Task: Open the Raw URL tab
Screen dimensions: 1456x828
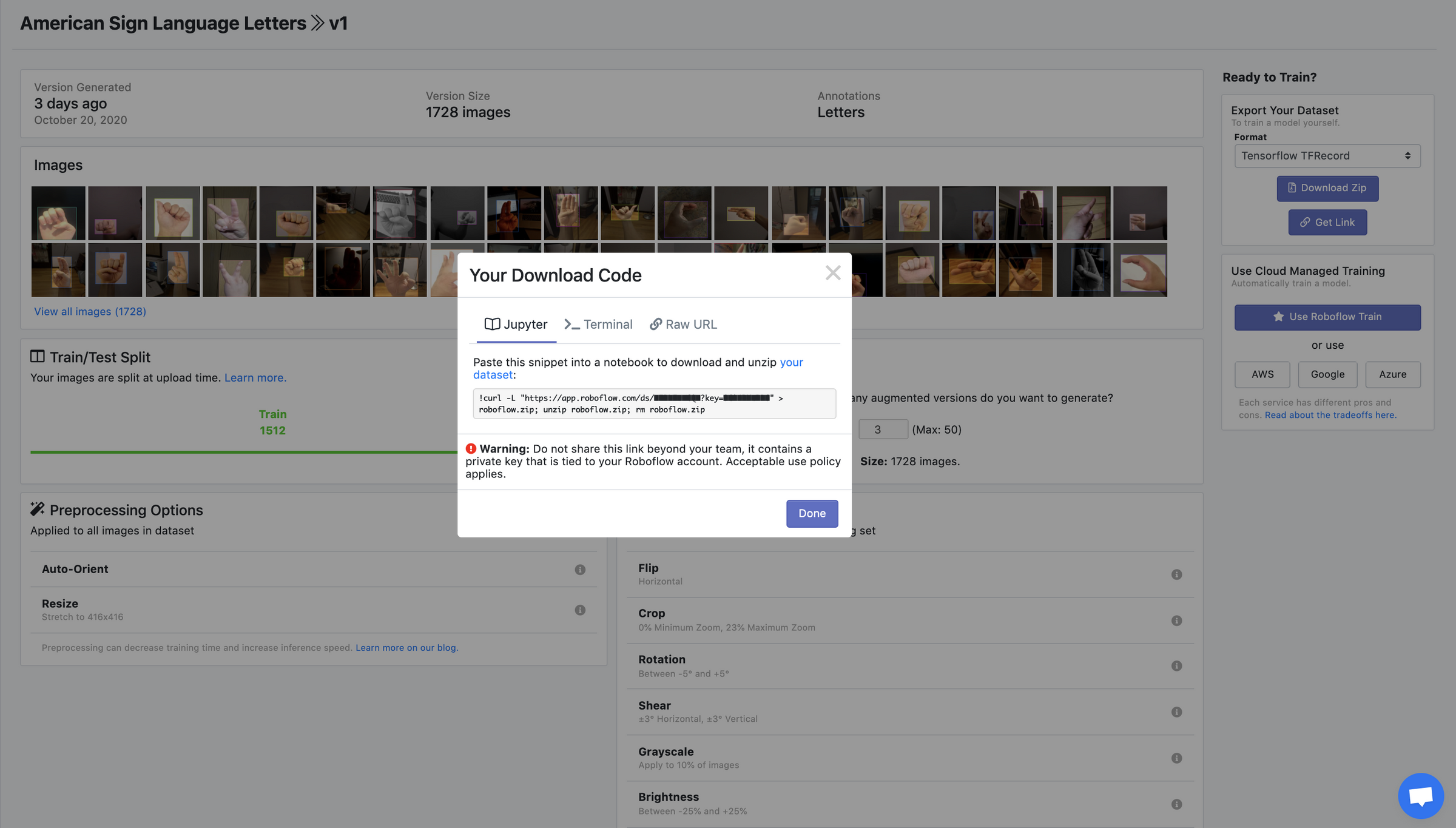Action: [683, 324]
